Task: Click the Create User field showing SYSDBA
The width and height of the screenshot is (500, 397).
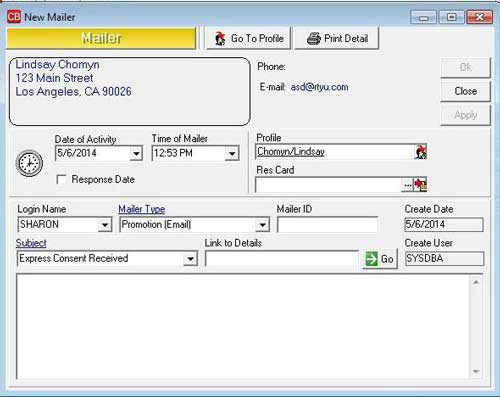Action: tap(444, 259)
